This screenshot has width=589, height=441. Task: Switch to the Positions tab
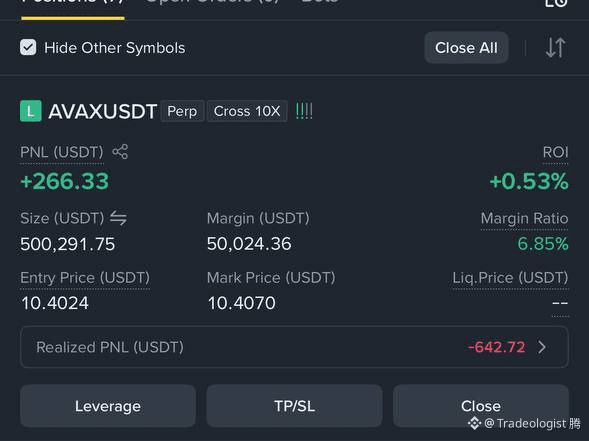72,2
